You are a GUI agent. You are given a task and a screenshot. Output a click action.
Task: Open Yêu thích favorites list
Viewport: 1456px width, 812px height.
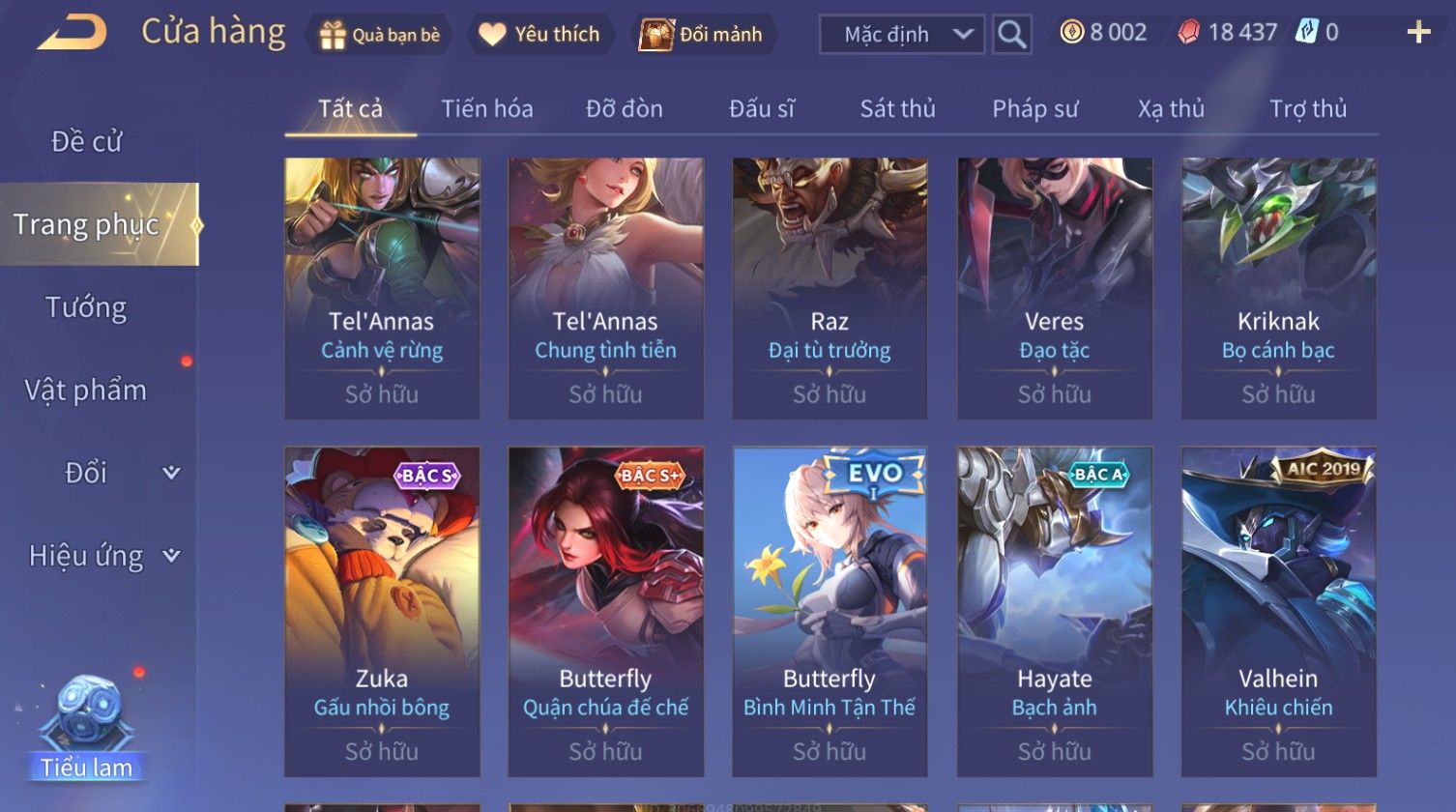click(x=540, y=35)
